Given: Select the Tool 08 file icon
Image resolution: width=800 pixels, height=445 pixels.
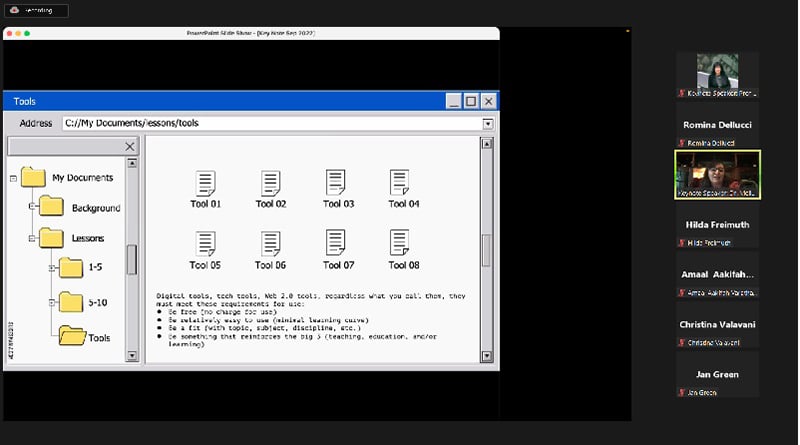Looking at the screenshot, I should pyautogui.click(x=399, y=243).
